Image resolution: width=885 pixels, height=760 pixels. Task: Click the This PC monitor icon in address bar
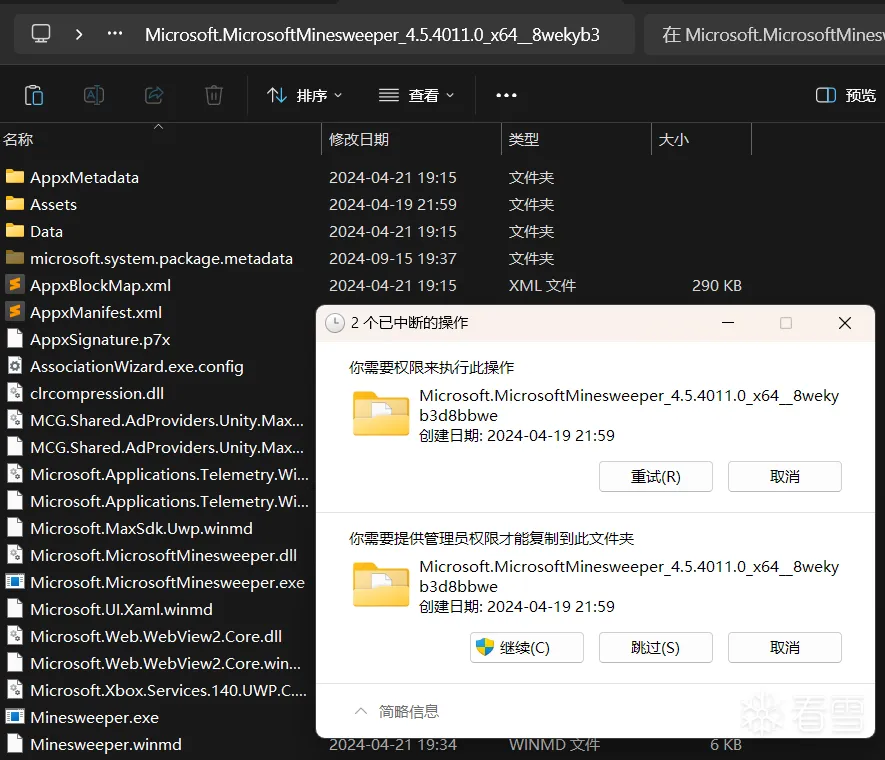coord(41,34)
